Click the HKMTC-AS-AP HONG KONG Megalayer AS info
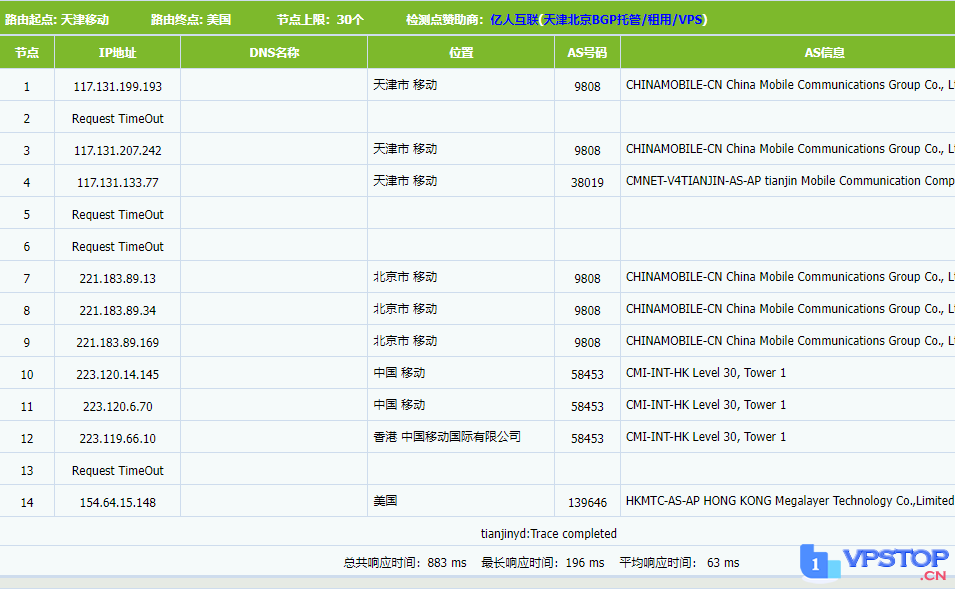955x589 pixels. (790, 501)
